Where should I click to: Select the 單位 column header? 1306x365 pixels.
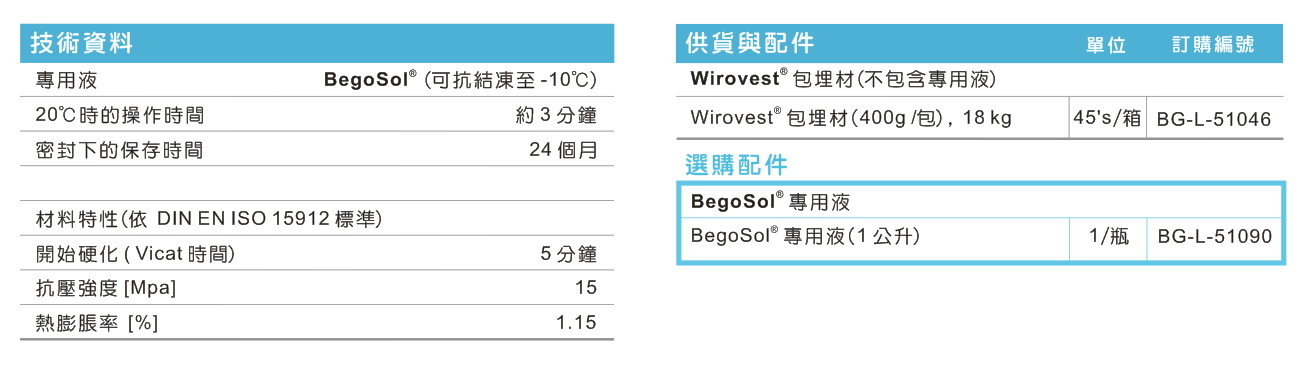[x=1106, y=45]
